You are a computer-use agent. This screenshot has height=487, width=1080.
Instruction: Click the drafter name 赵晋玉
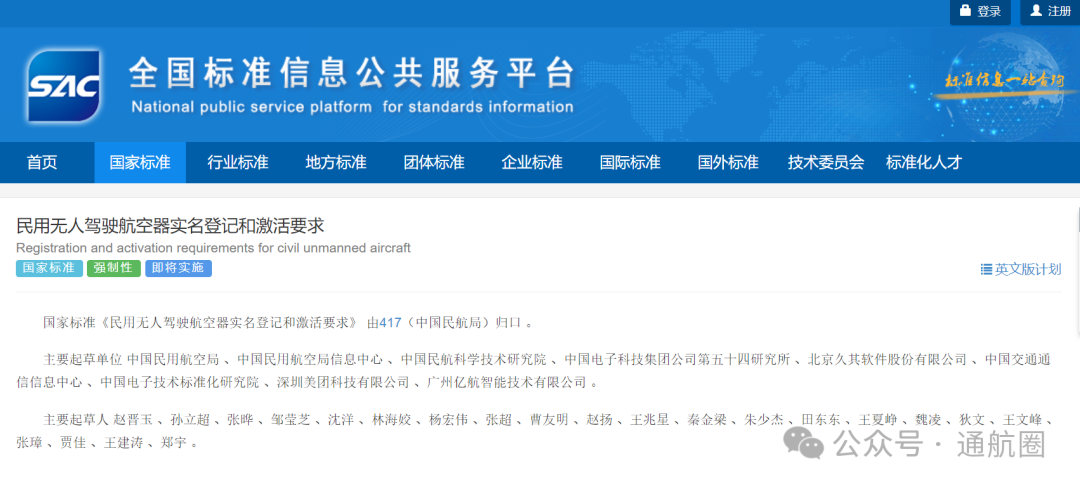coord(134,420)
